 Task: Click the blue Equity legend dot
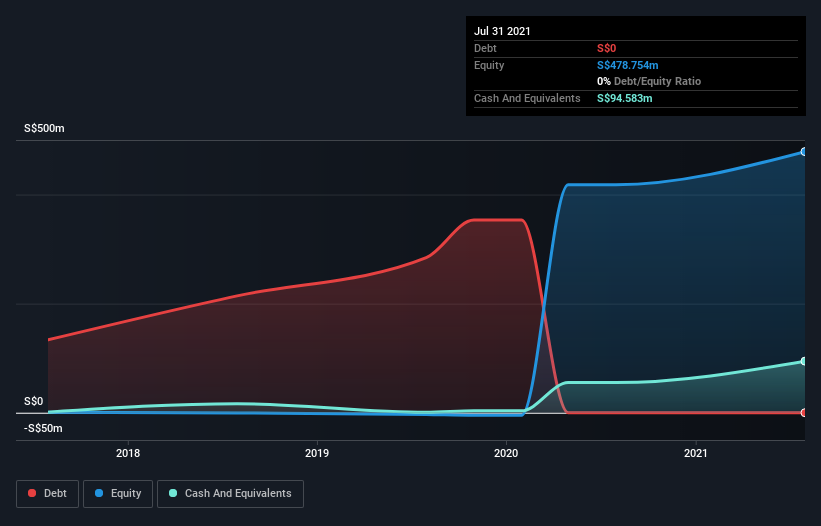(99, 493)
